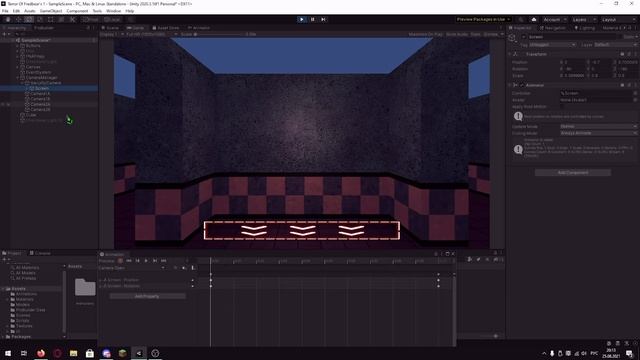
Task: Toggle Maximize On Play in Game view
Action: pyautogui.click(x=426, y=34)
